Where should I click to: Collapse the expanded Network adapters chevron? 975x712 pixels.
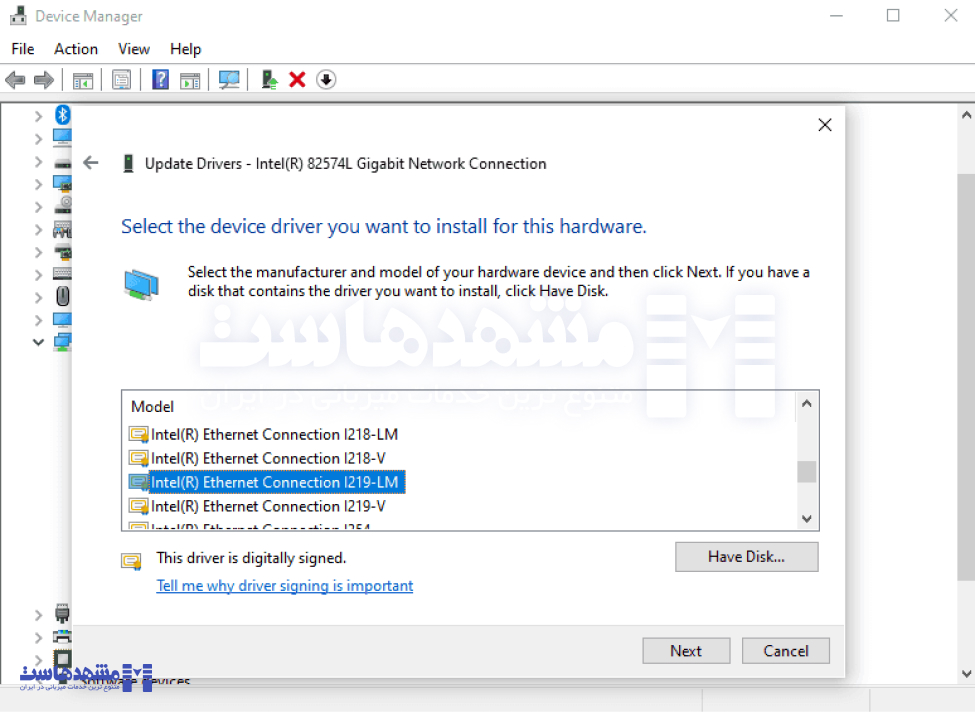tap(39, 342)
